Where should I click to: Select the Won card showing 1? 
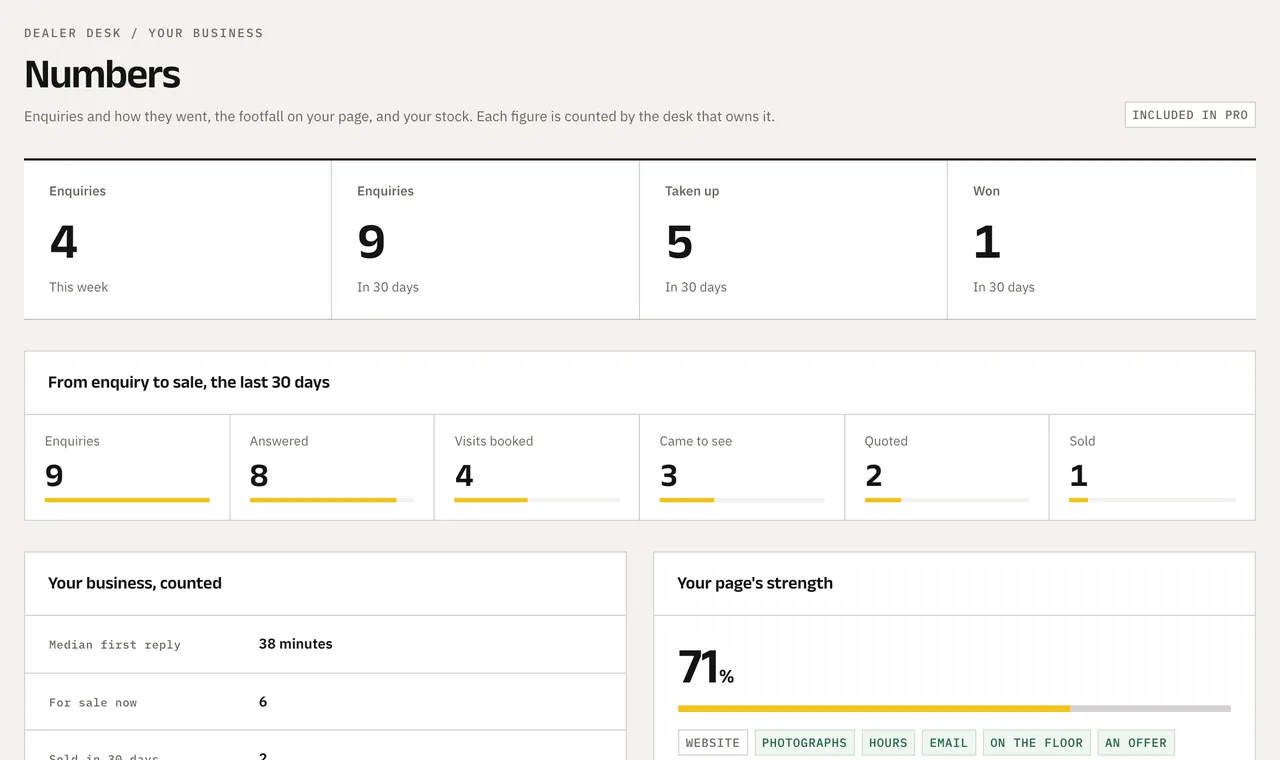[x=1101, y=240]
